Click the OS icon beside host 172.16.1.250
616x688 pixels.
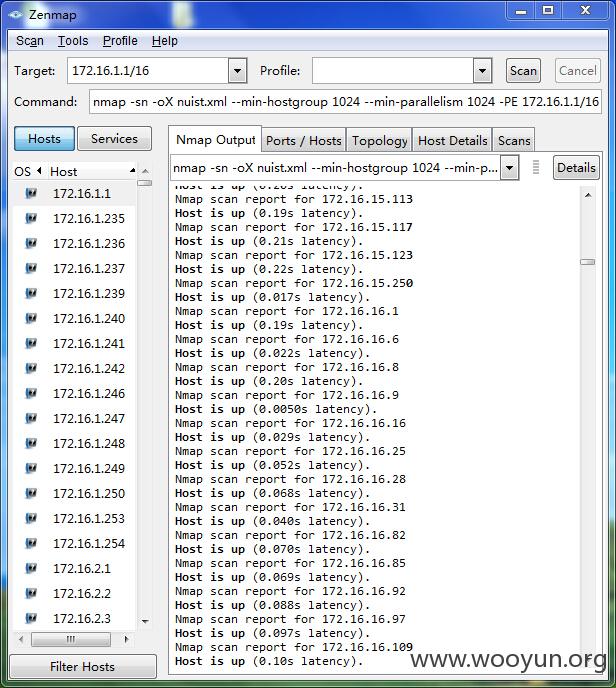tap(31, 493)
